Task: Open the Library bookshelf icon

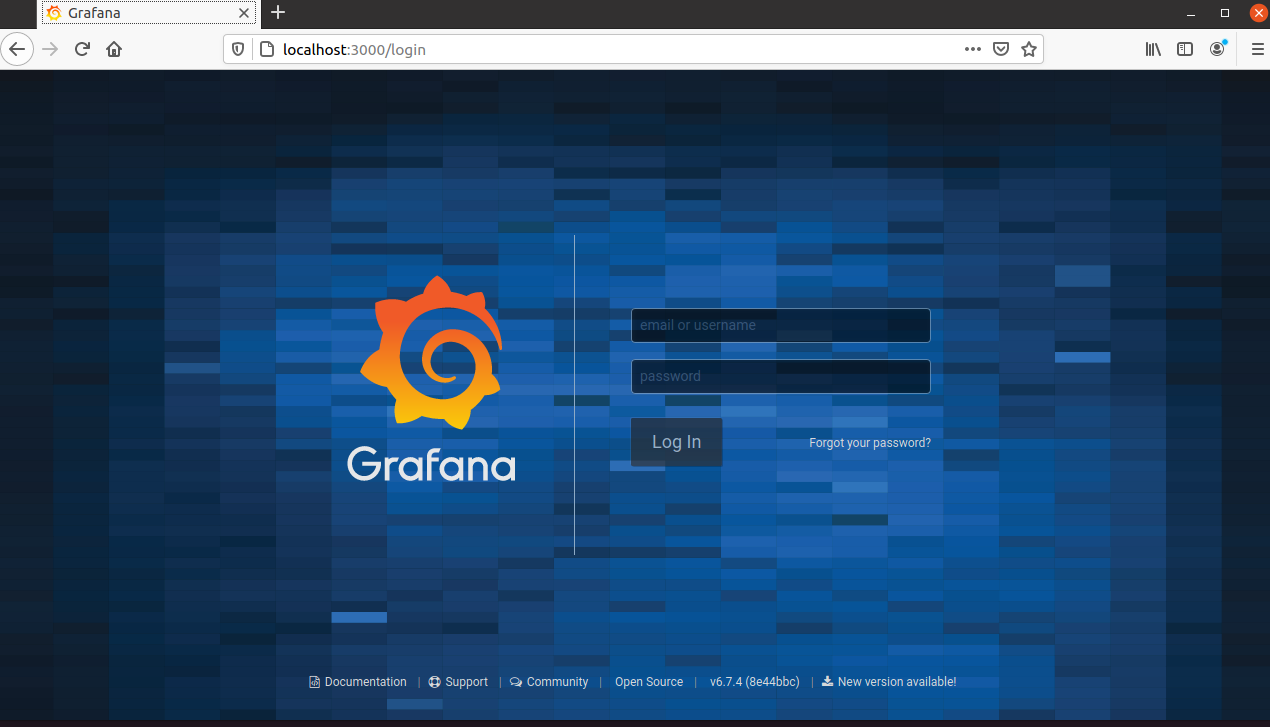Action: click(1153, 49)
